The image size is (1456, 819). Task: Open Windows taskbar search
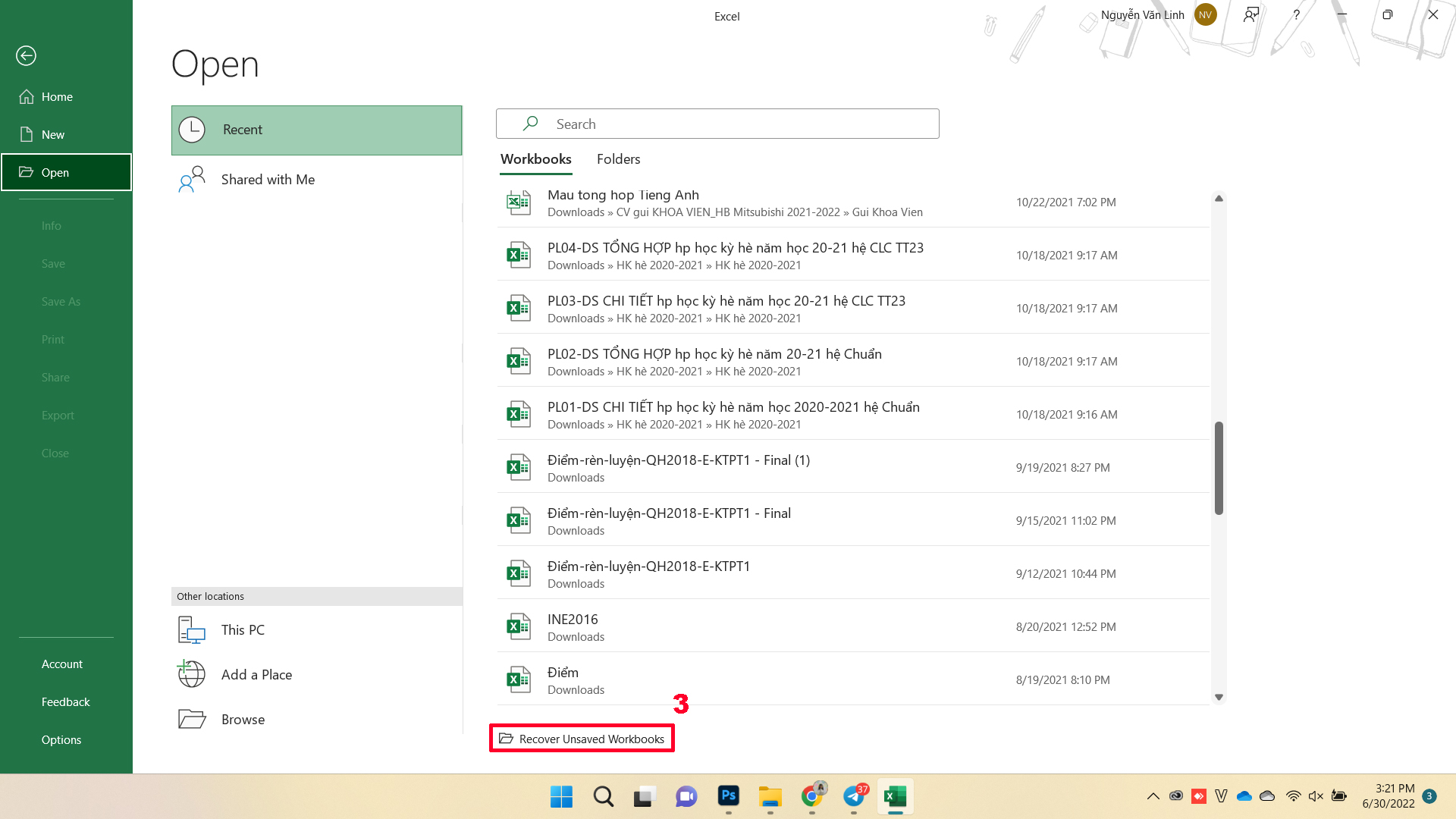pos(604,796)
